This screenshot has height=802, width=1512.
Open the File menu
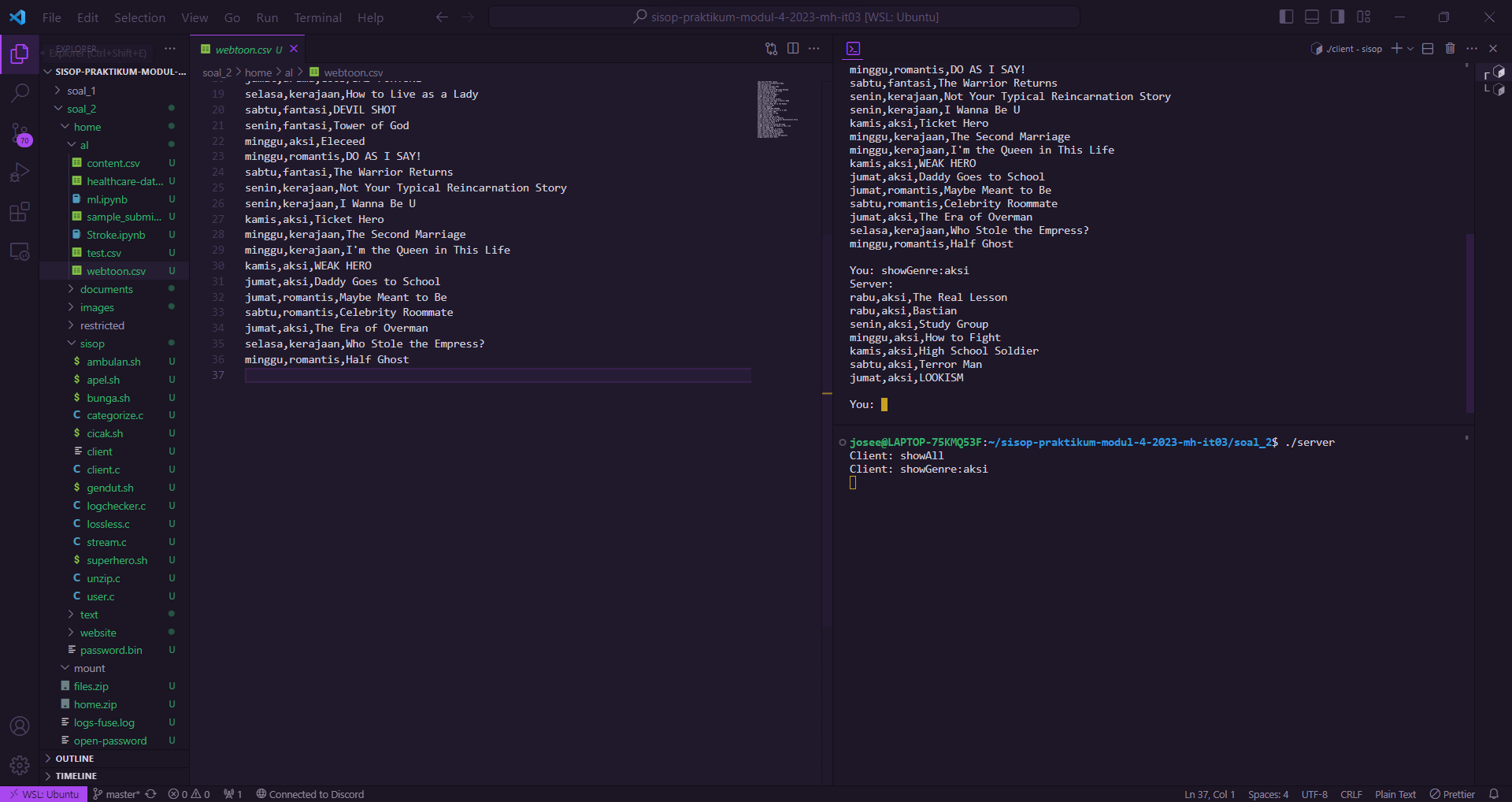coord(52,17)
